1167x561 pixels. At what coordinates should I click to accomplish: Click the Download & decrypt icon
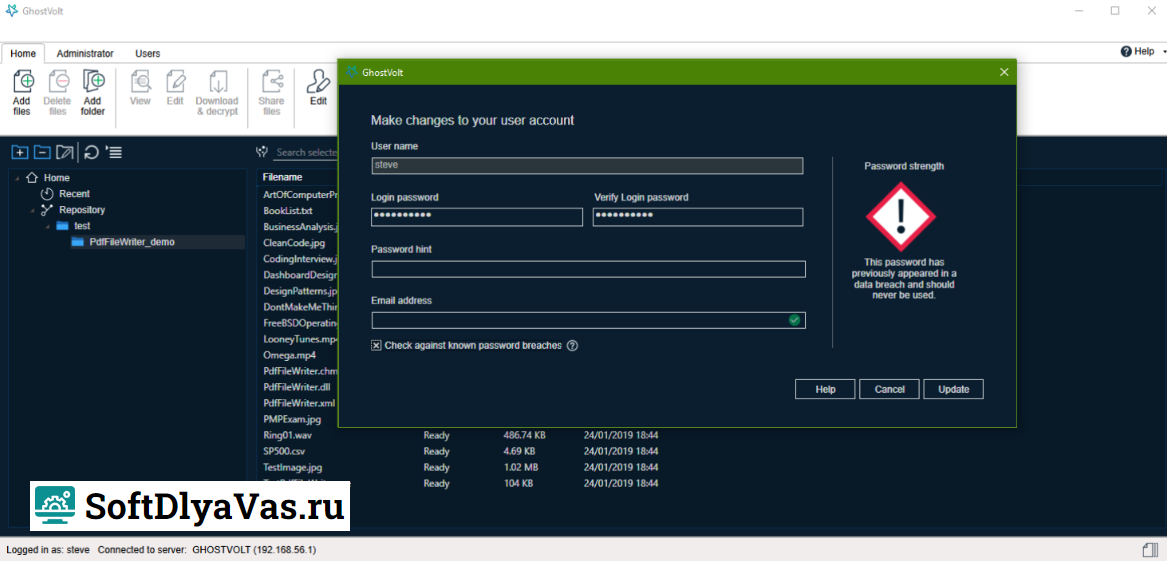coord(217,80)
